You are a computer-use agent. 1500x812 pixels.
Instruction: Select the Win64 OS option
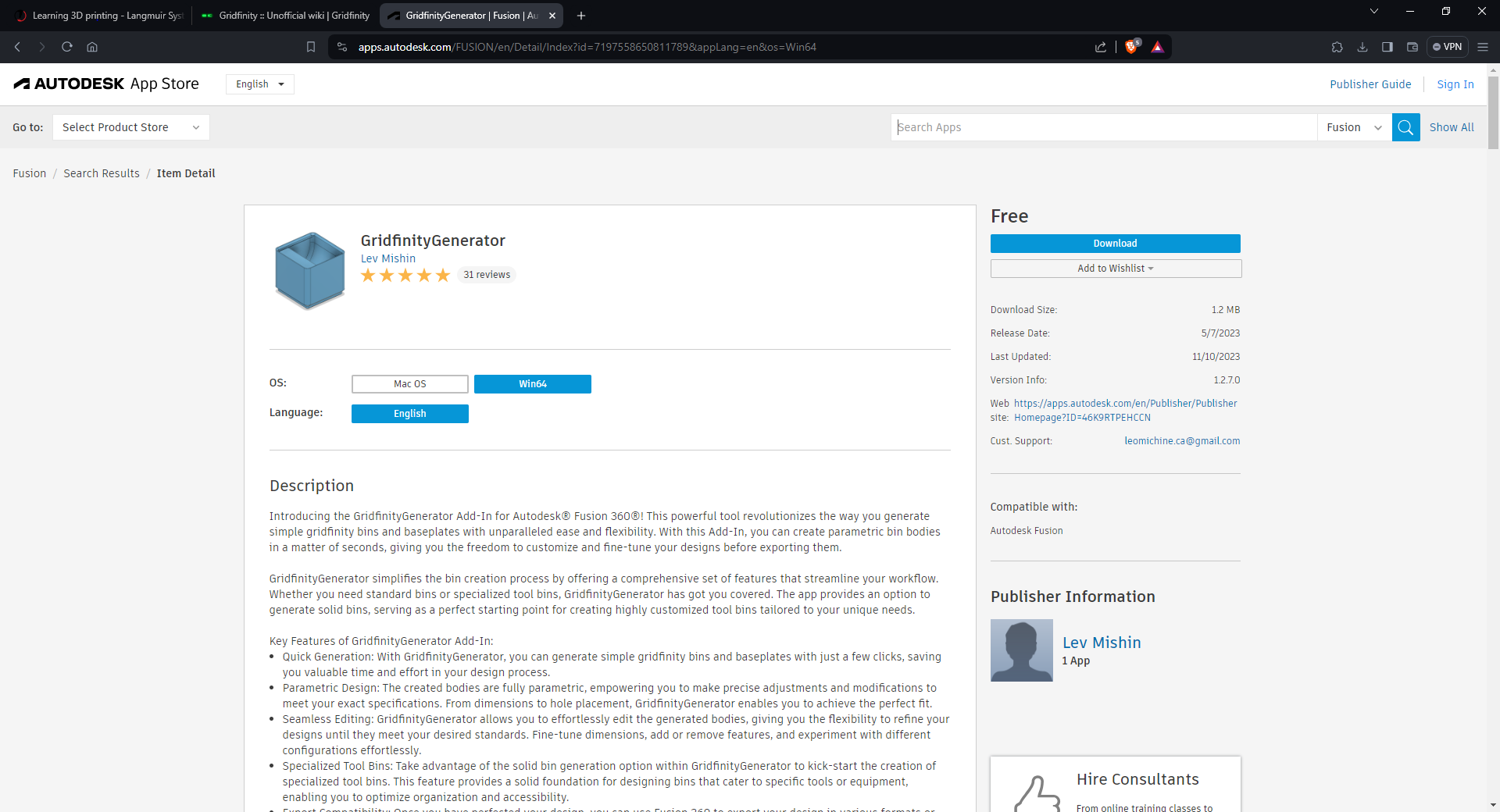tap(532, 384)
